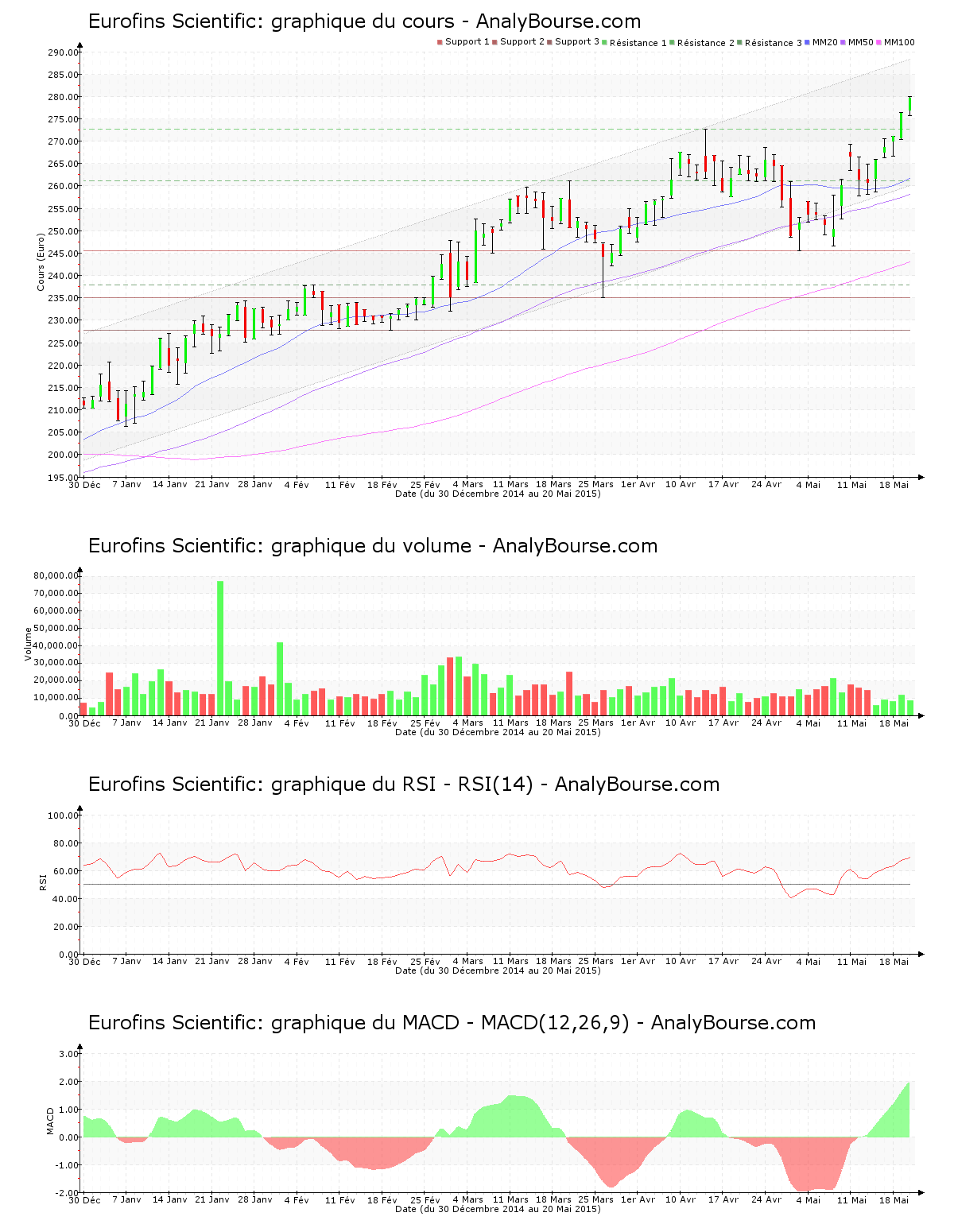Click the 'graphique du MACD - MACD(12,26,9)' title

tap(452, 1023)
